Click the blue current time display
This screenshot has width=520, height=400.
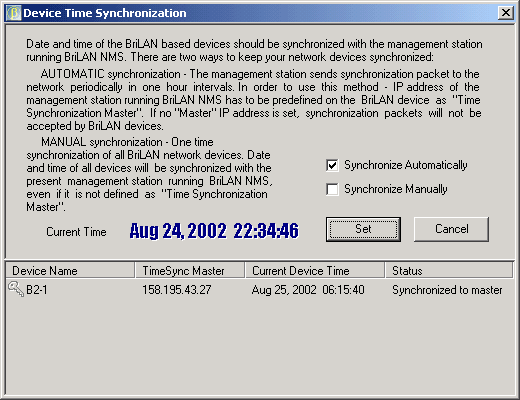click(x=214, y=231)
